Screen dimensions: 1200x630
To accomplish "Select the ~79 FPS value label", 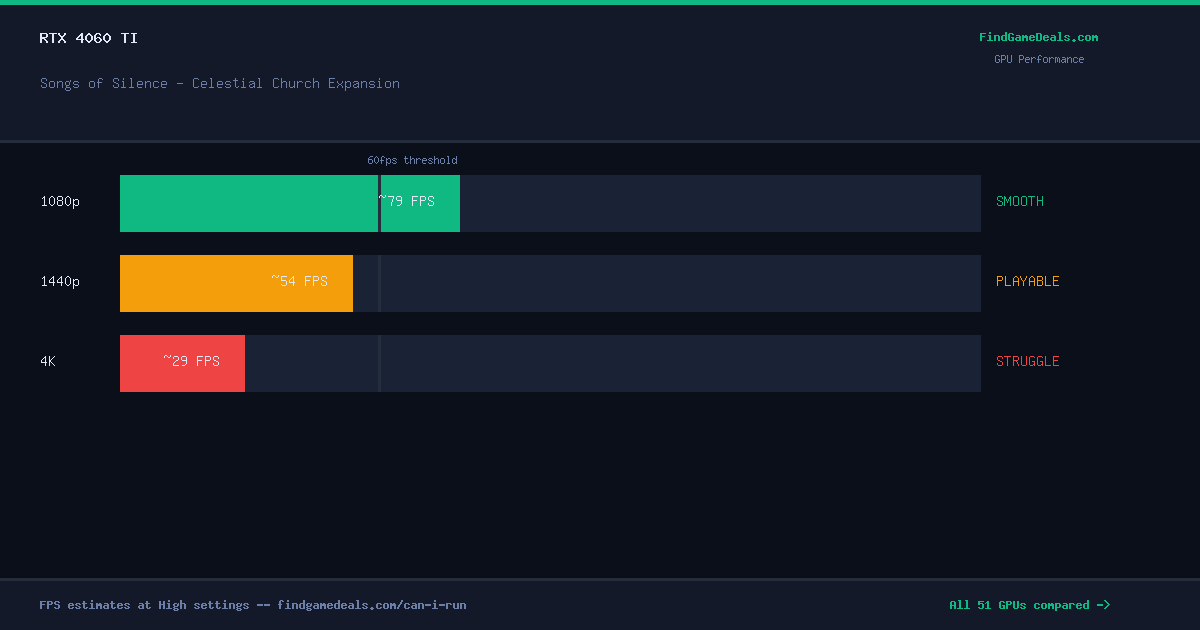I will pos(406,201).
